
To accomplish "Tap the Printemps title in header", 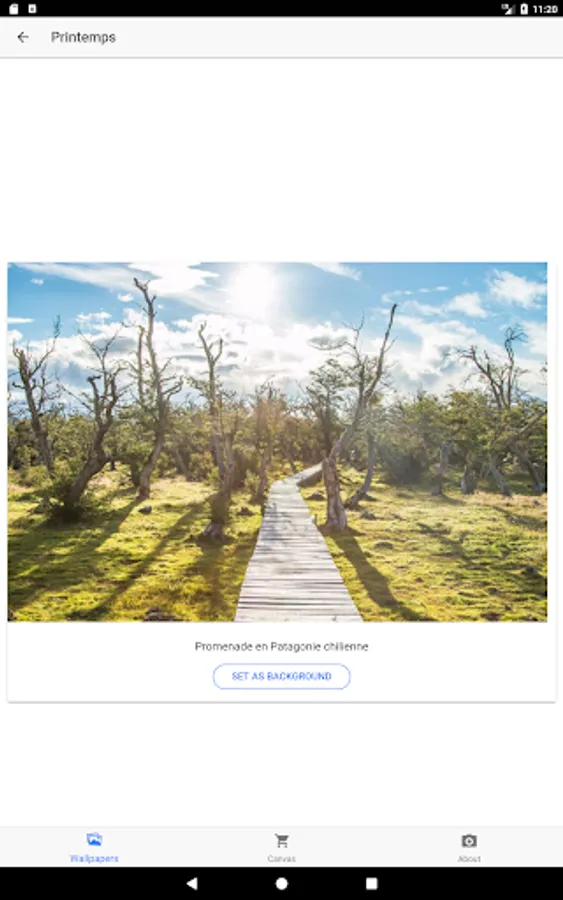I will pos(83,37).
